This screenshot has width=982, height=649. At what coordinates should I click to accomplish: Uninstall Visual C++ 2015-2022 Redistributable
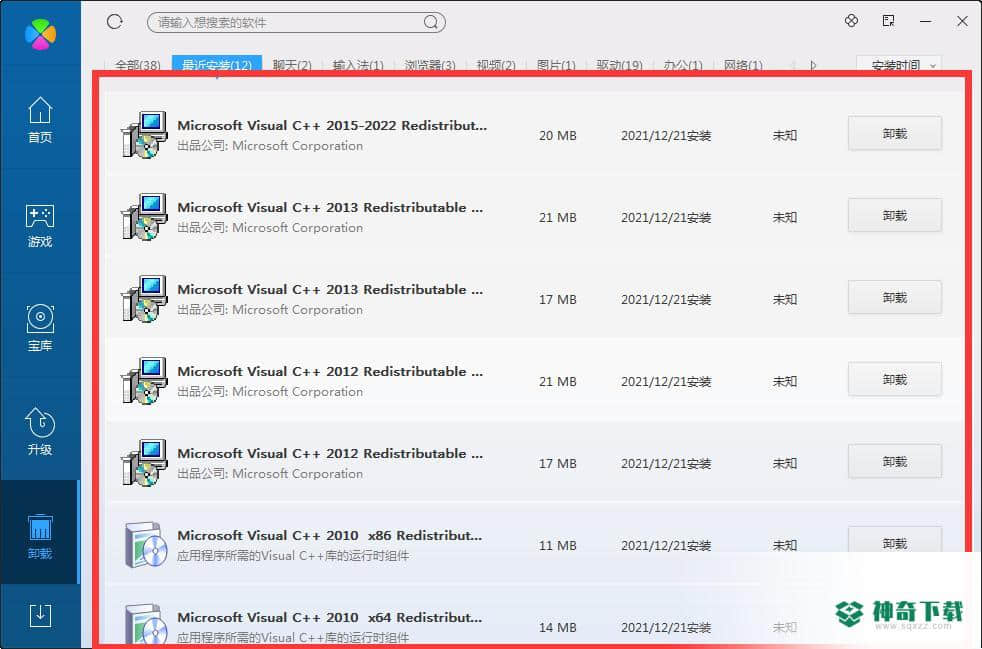click(x=894, y=133)
